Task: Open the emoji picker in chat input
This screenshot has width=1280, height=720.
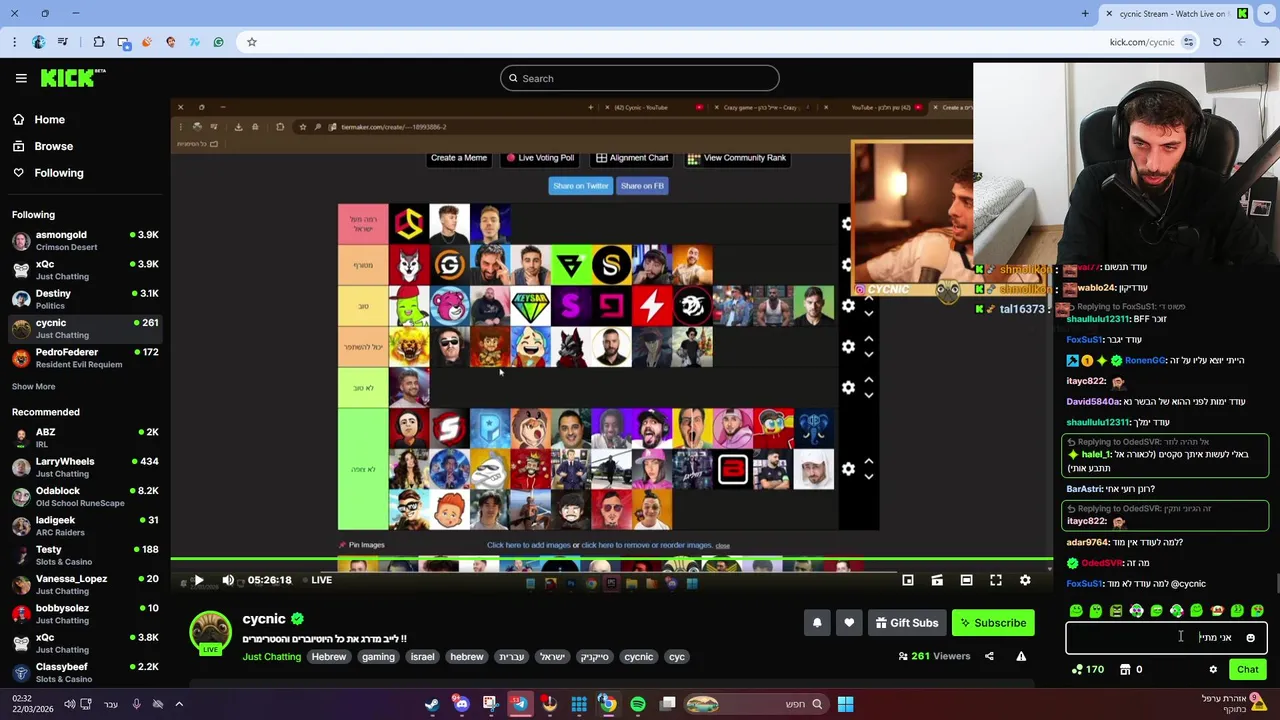Action: click(x=1250, y=638)
